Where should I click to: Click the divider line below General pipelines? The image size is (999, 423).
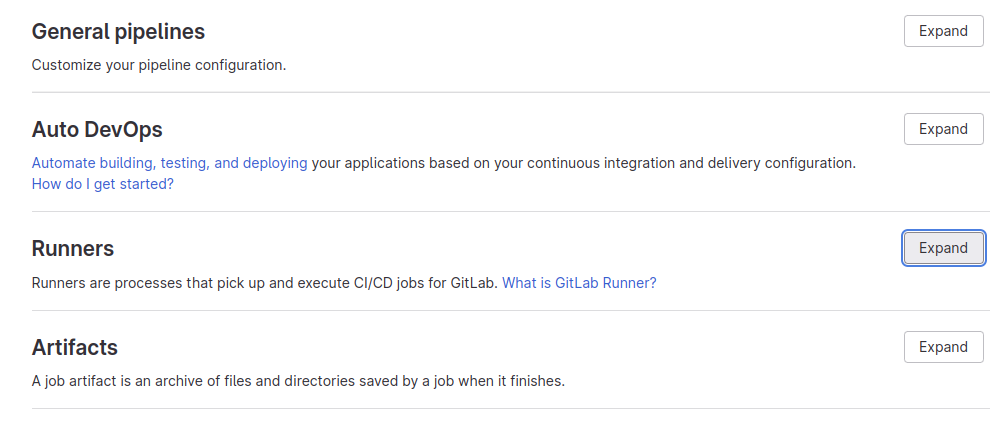point(510,92)
